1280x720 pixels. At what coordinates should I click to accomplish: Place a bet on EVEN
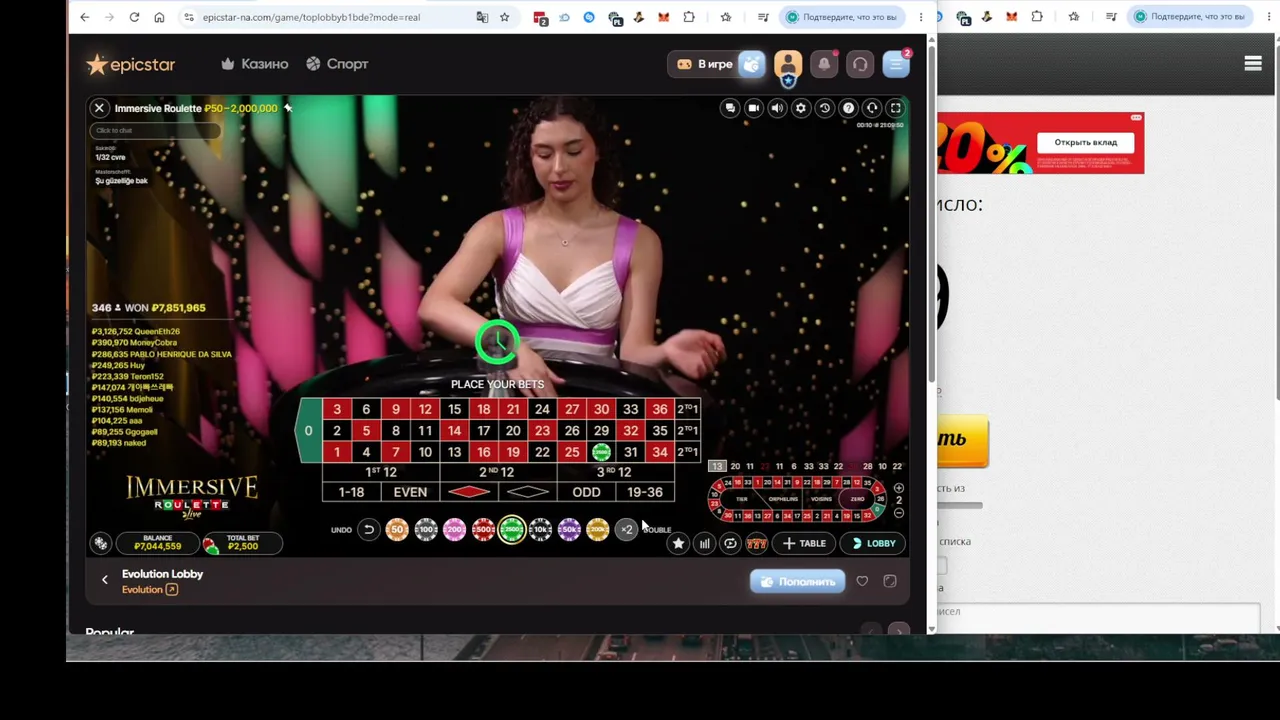(x=410, y=492)
